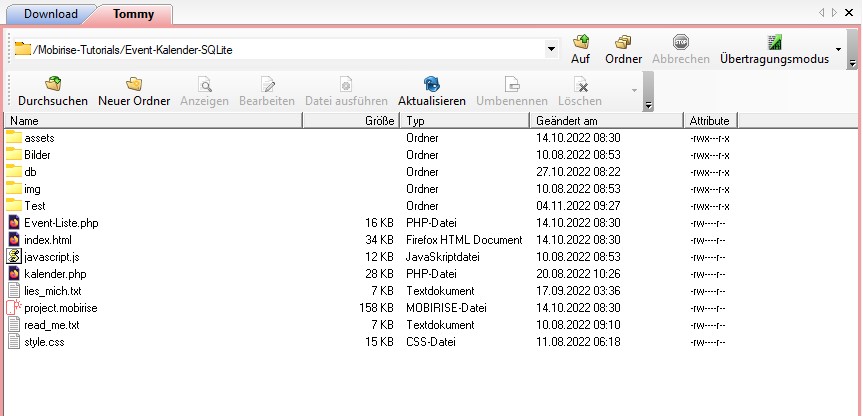Click the Übertragungsmodus icon
The width and height of the screenshot is (863, 416).
coord(774,42)
